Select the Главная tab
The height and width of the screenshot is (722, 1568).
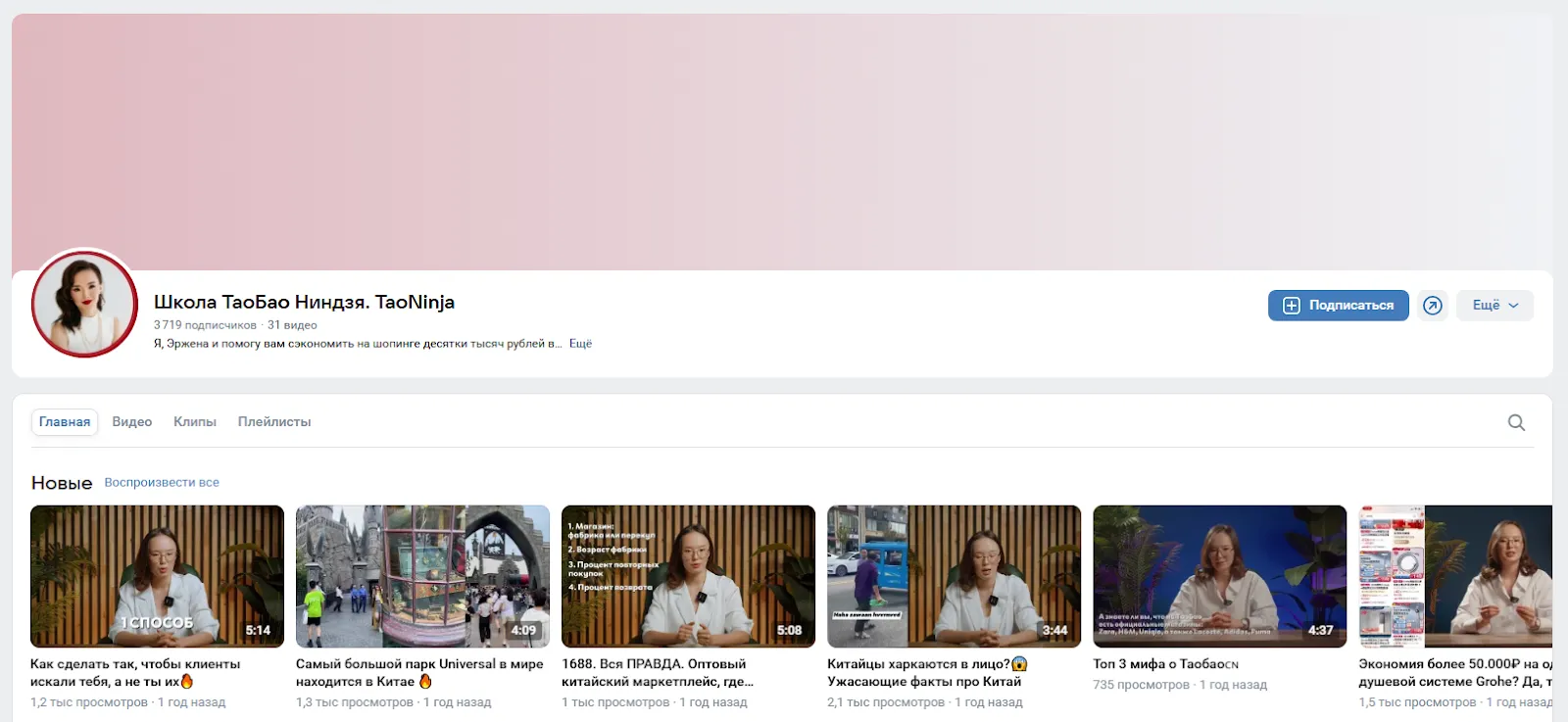click(x=65, y=422)
